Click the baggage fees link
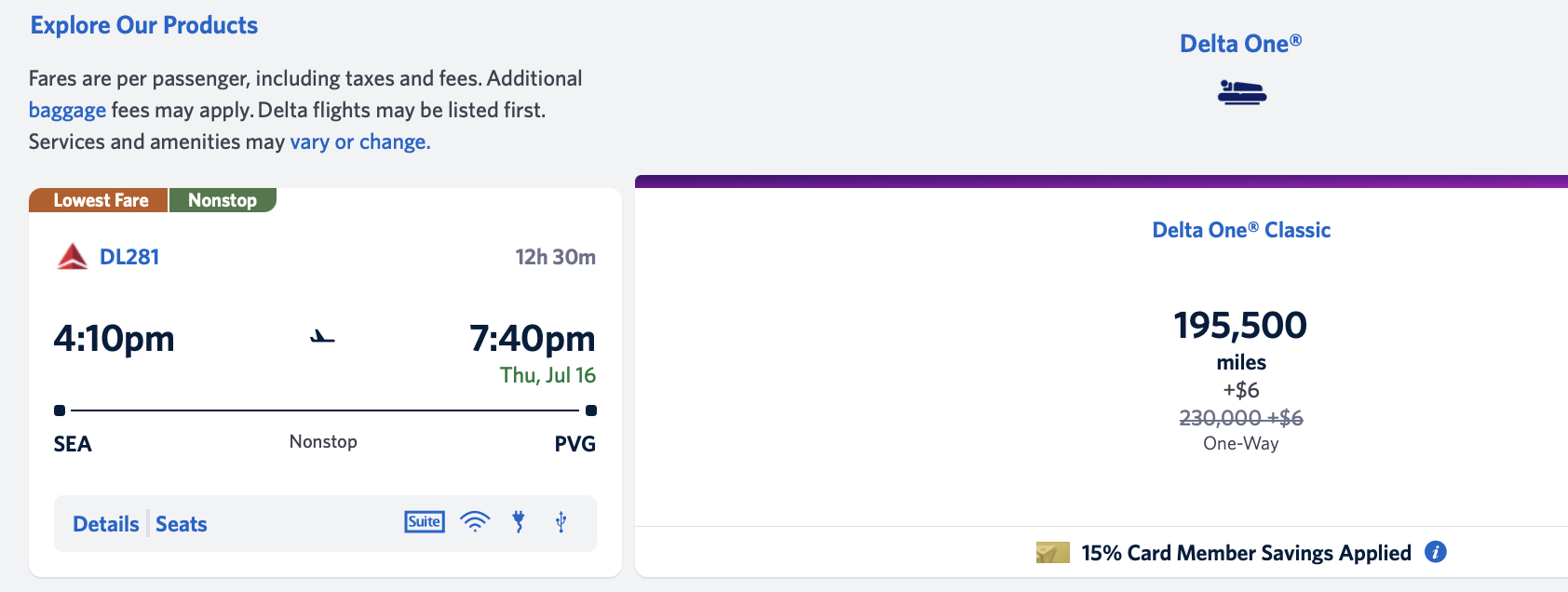 tap(66, 109)
